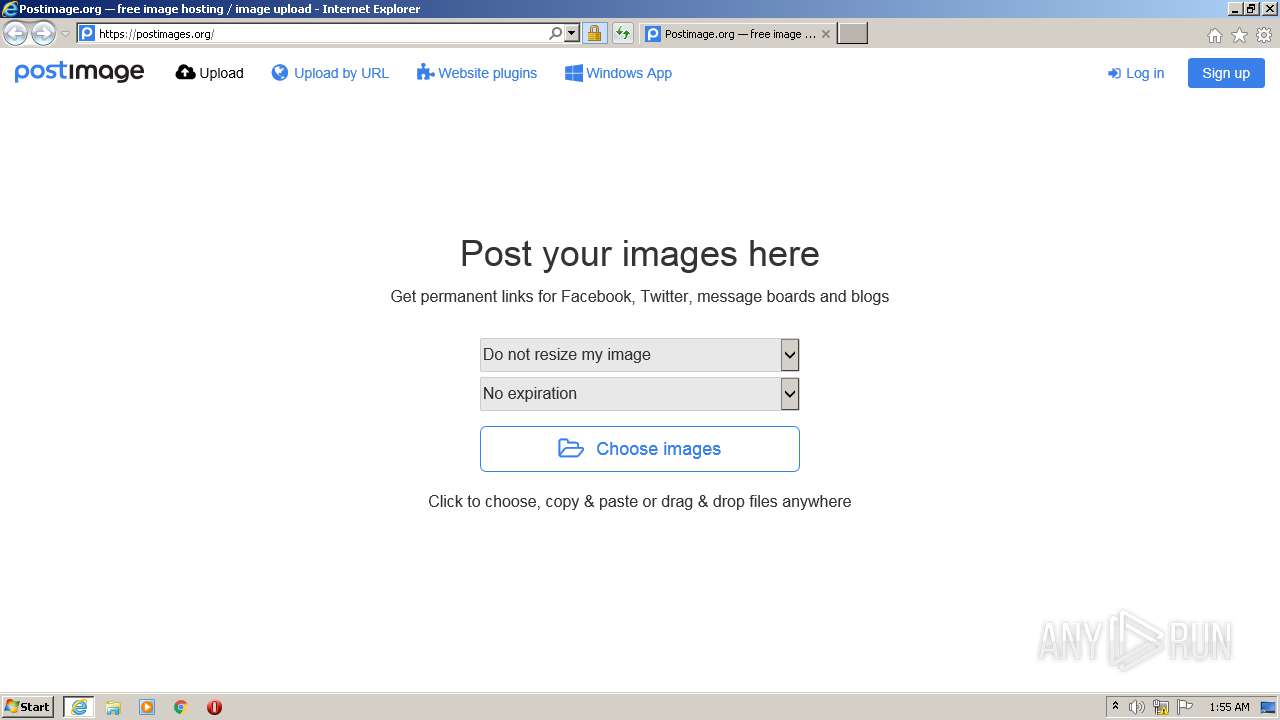This screenshot has width=1280, height=720.
Task: Show hidden tray icons arrow
Action: (x=1115, y=707)
